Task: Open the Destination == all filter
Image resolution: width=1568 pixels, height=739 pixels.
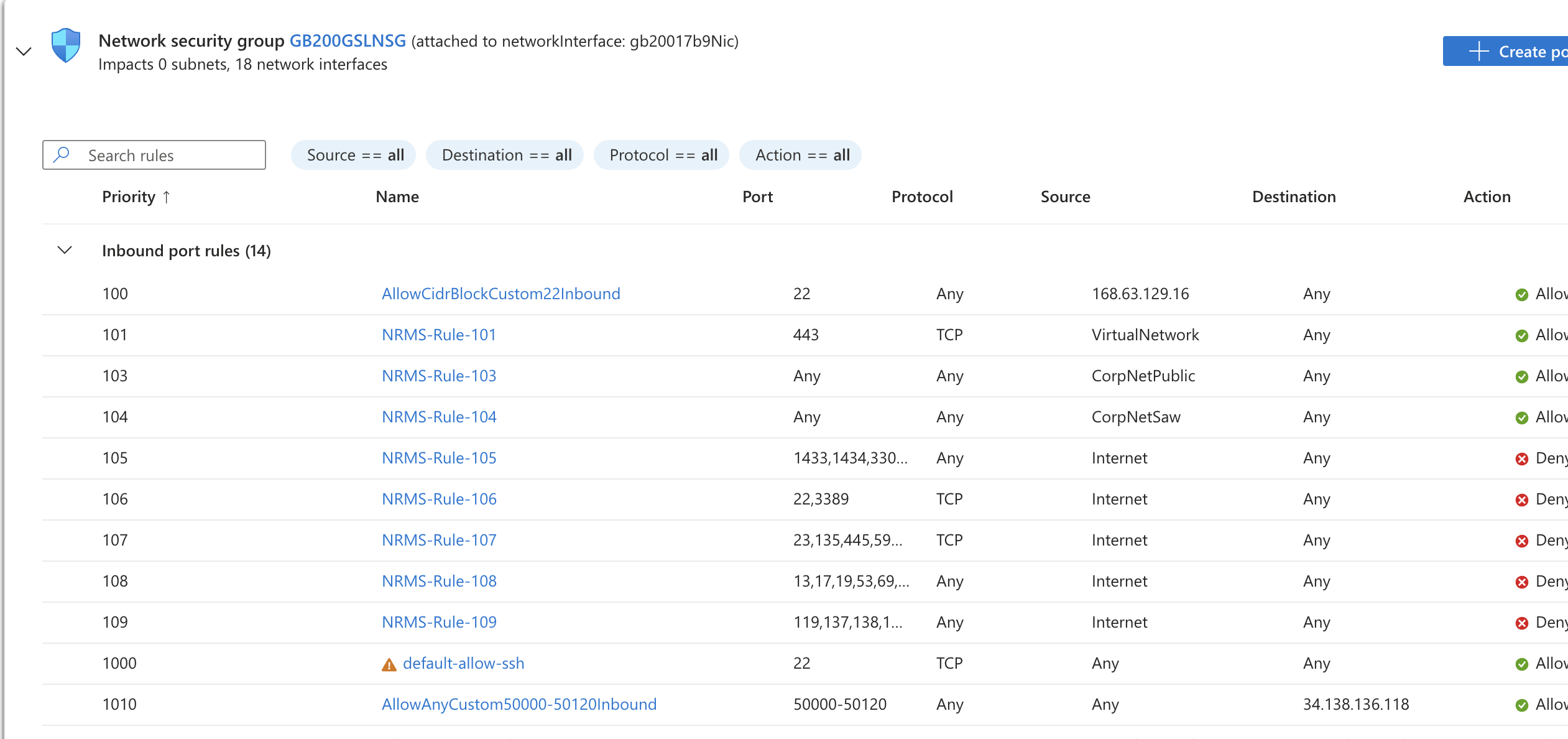Action: click(x=506, y=155)
